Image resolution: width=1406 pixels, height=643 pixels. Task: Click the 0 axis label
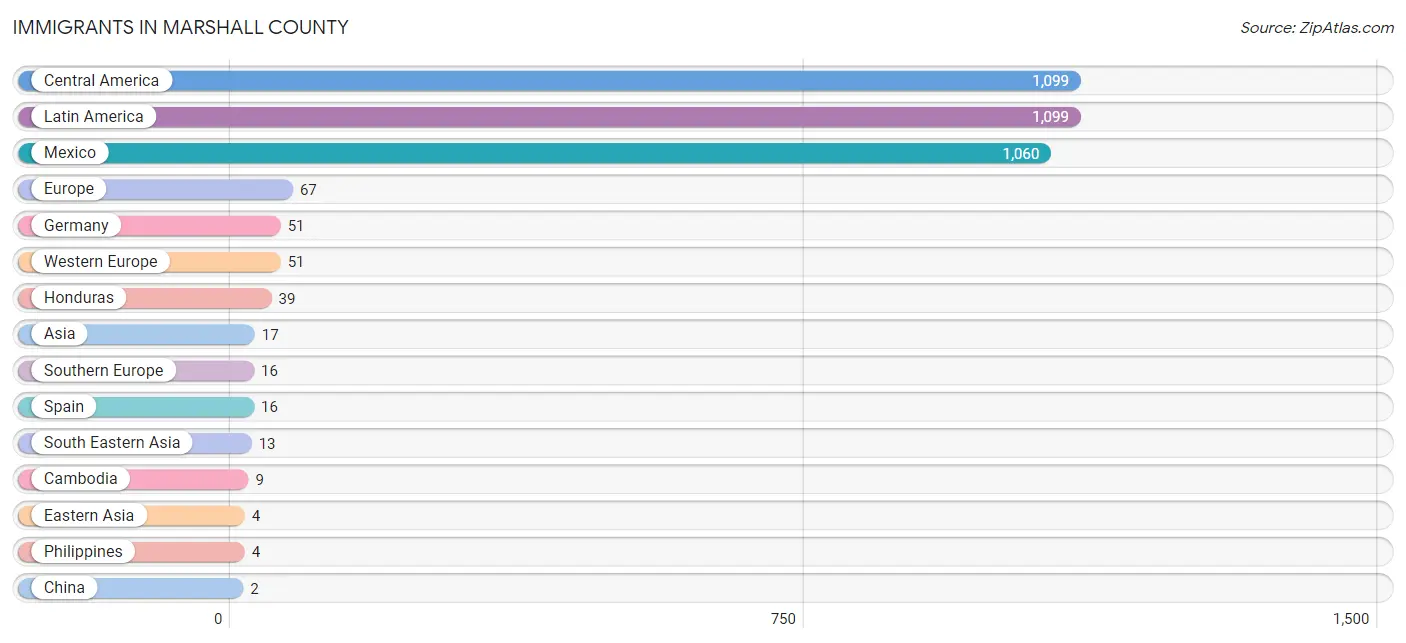coord(218,619)
